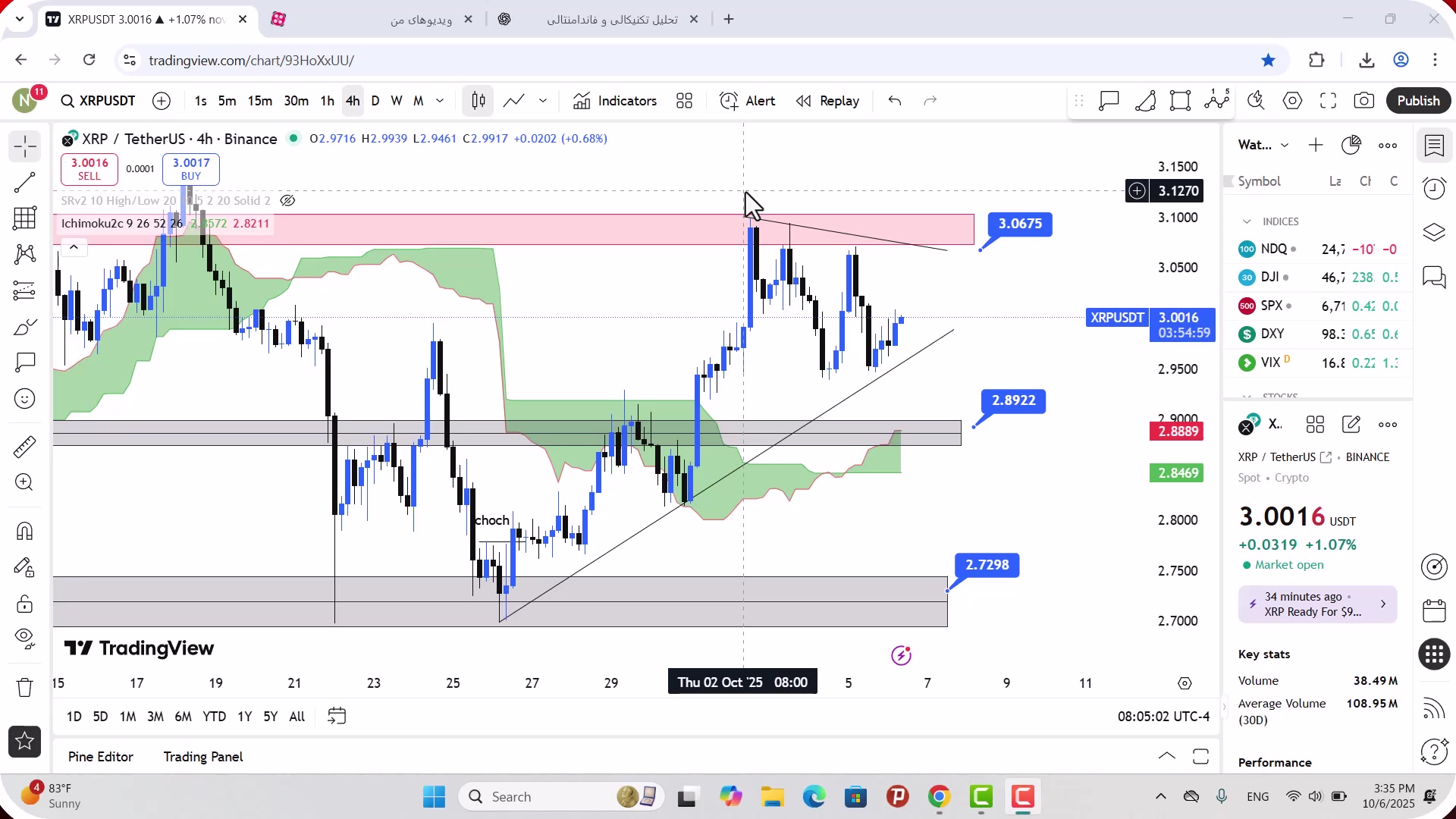Toggle hide all drawings eye
1456x819 pixels.
pos(25,639)
